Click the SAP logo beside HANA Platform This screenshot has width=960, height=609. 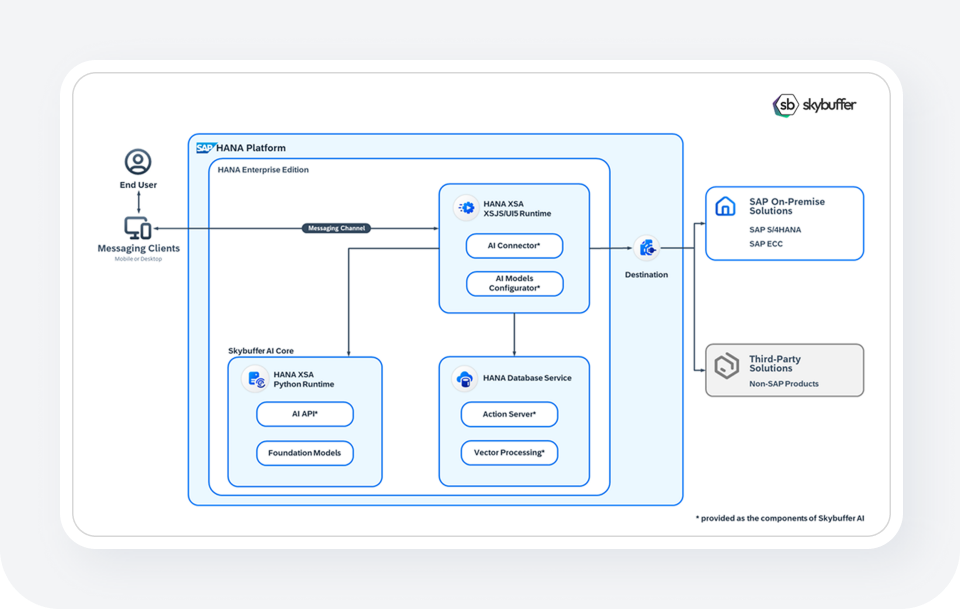pyautogui.click(x=206, y=148)
